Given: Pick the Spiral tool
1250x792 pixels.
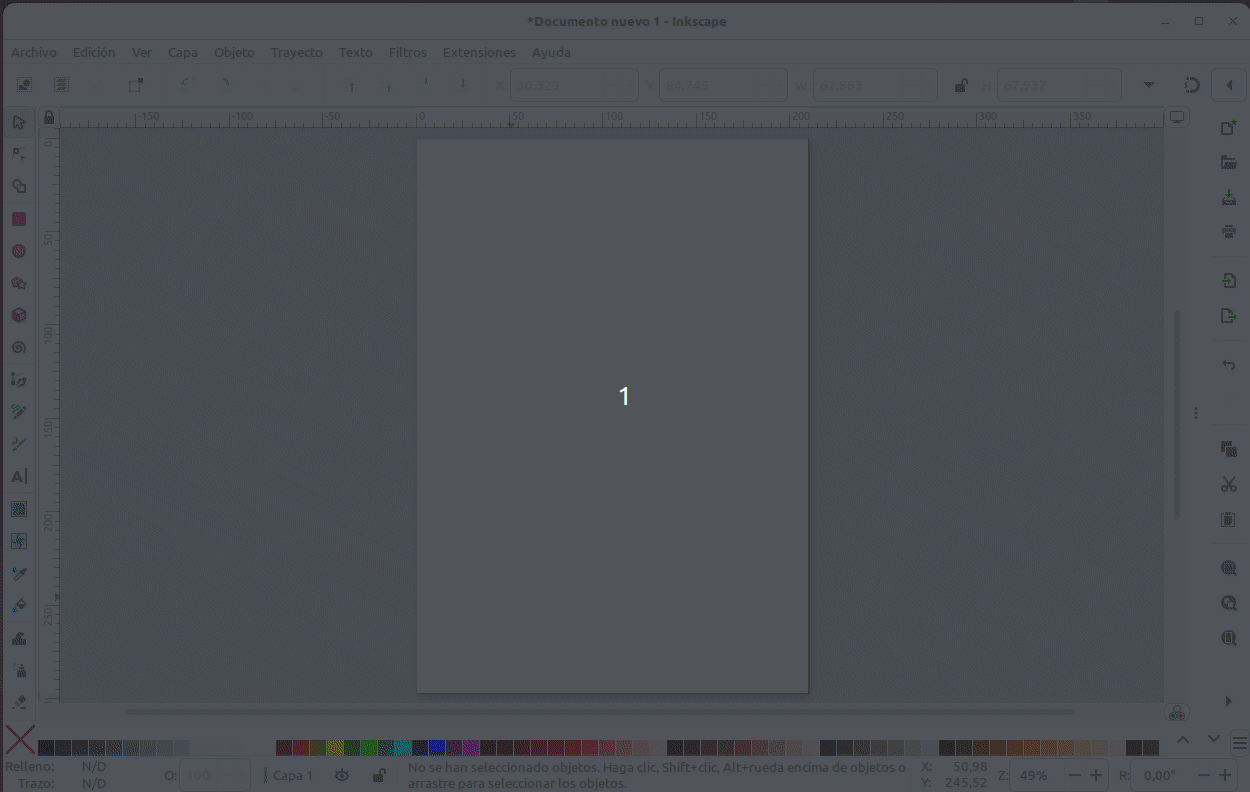Looking at the screenshot, I should (x=18, y=348).
